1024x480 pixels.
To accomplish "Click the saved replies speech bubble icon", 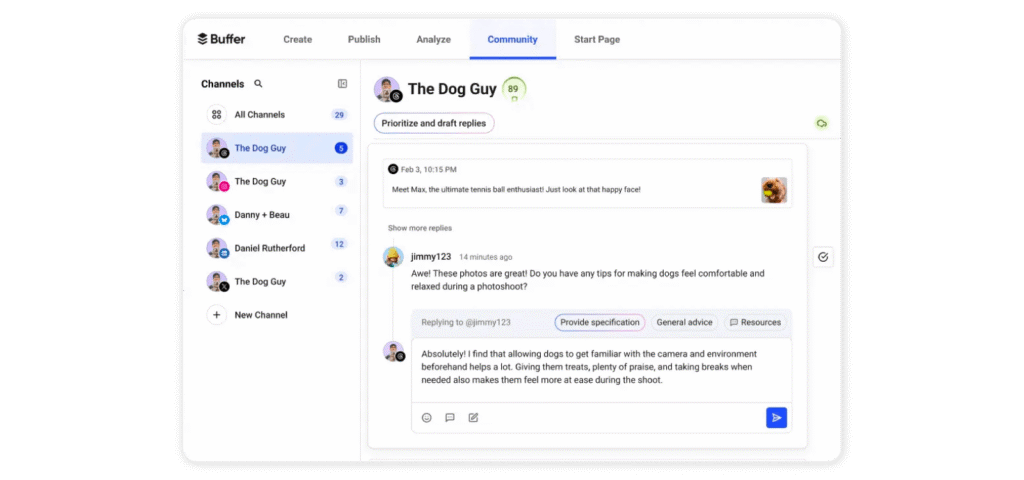I will (x=450, y=418).
